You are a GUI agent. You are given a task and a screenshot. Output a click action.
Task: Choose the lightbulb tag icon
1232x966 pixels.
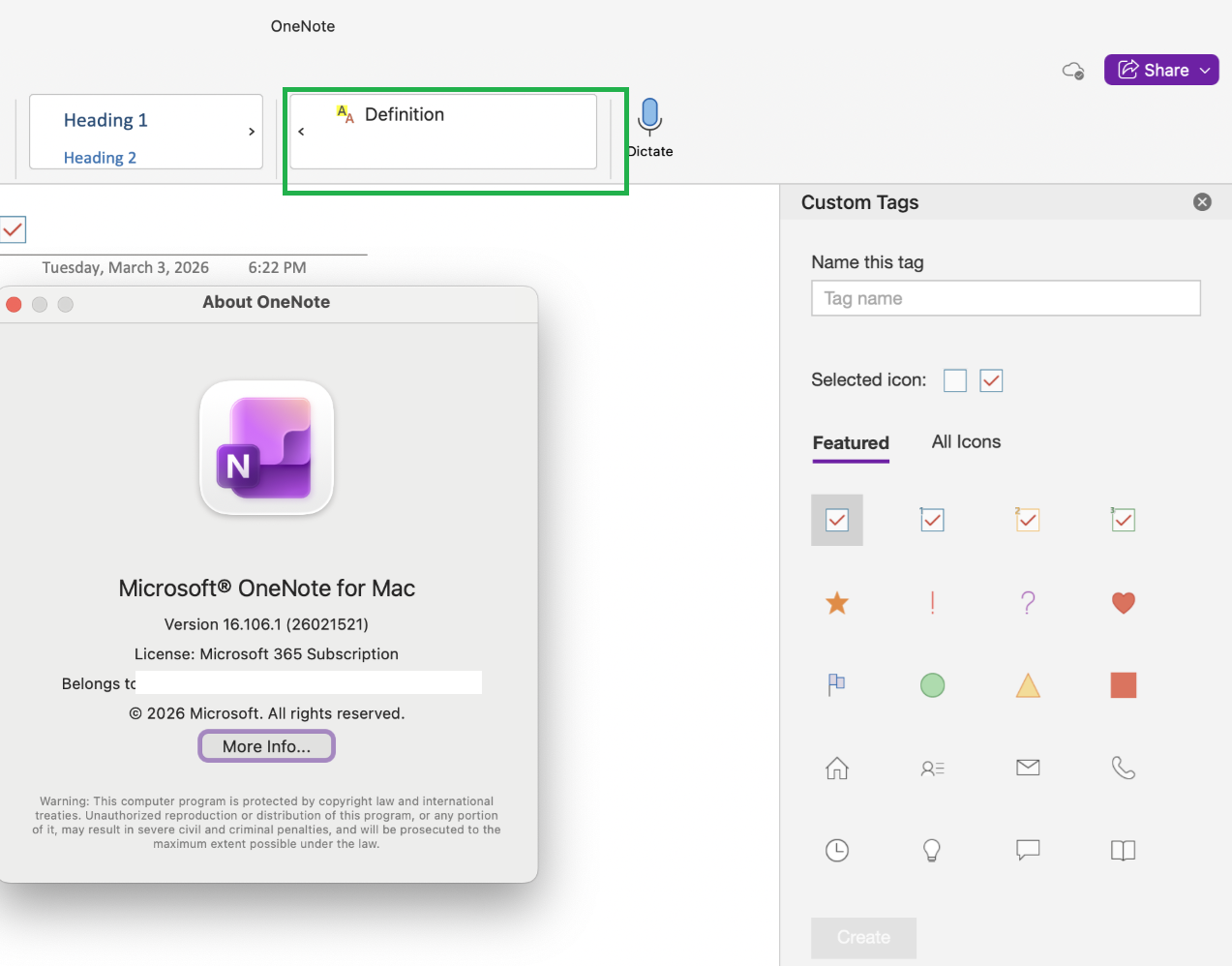[x=932, y=851]
